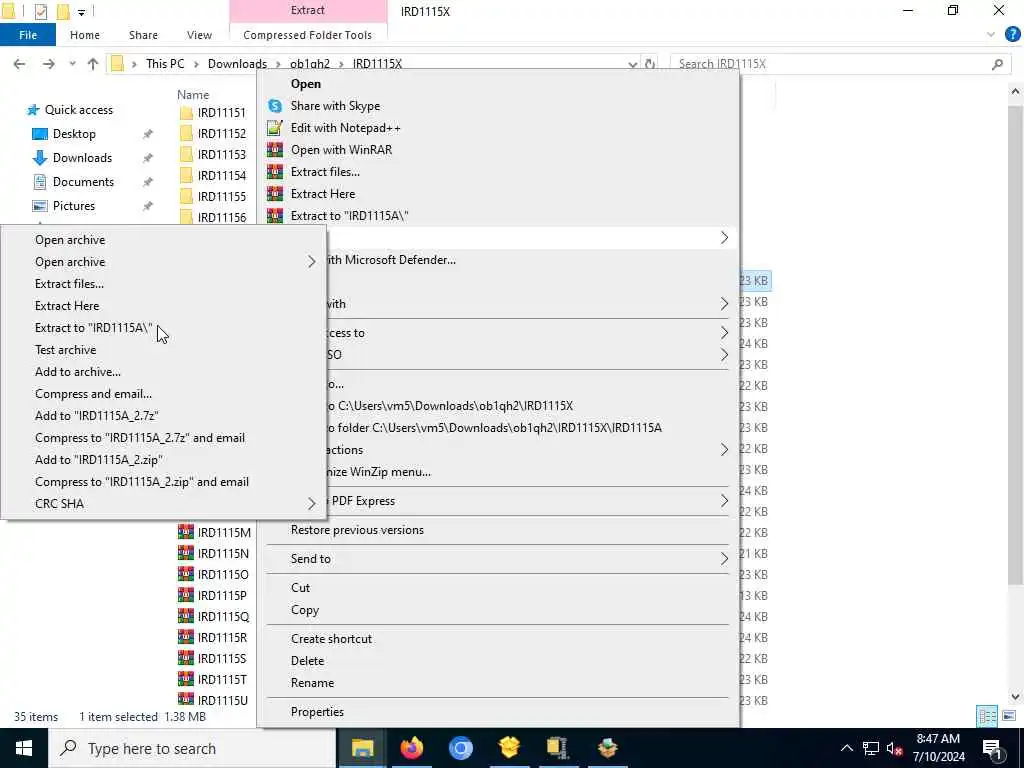Image resolution: width=1024 pixels, height=768 pixels.
Task: Expand the second Open archive submenu arrow
Action: [x=312, y=262]
